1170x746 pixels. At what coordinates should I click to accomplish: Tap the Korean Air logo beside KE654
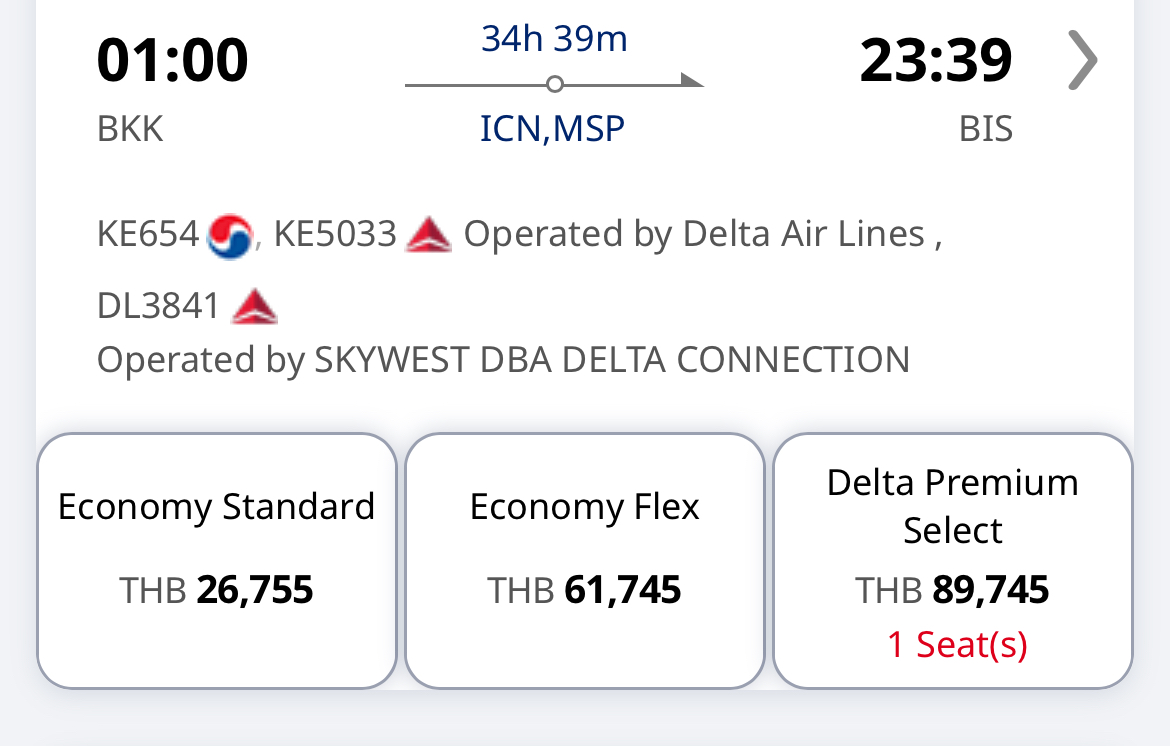click(229, 236)
